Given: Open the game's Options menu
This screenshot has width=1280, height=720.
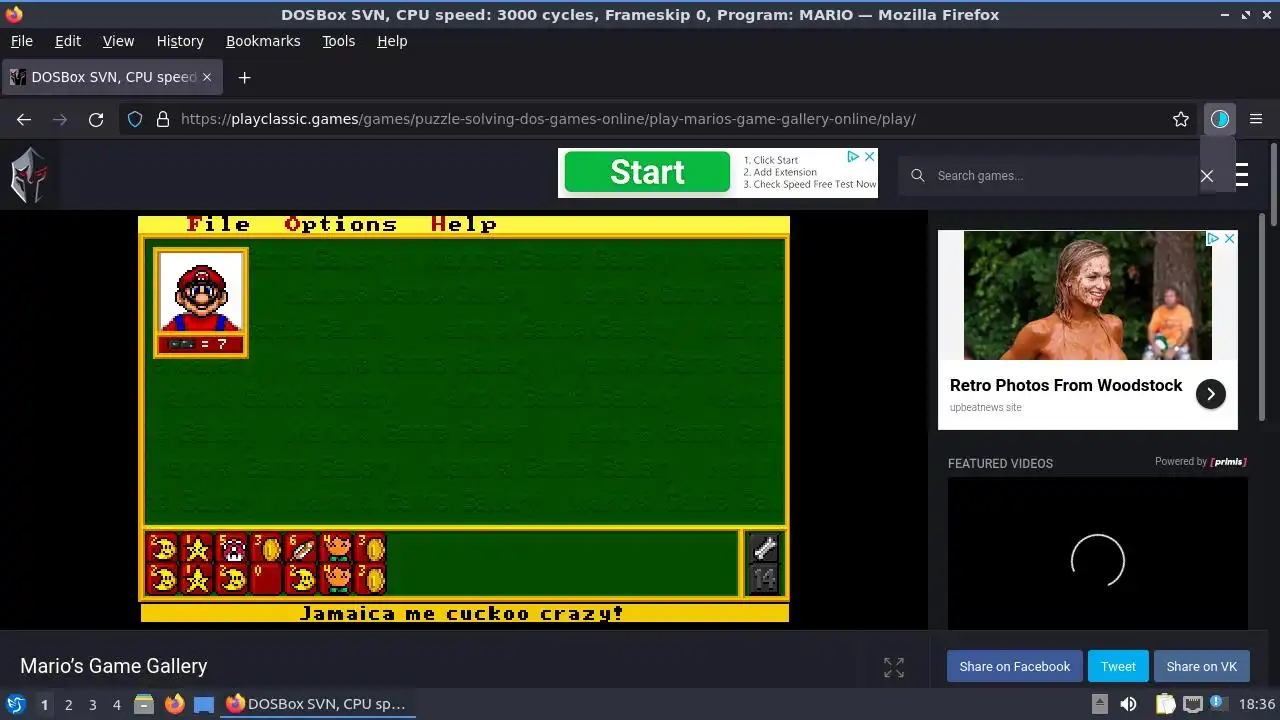Looking at the screenshot, I should tap(341, 224).
